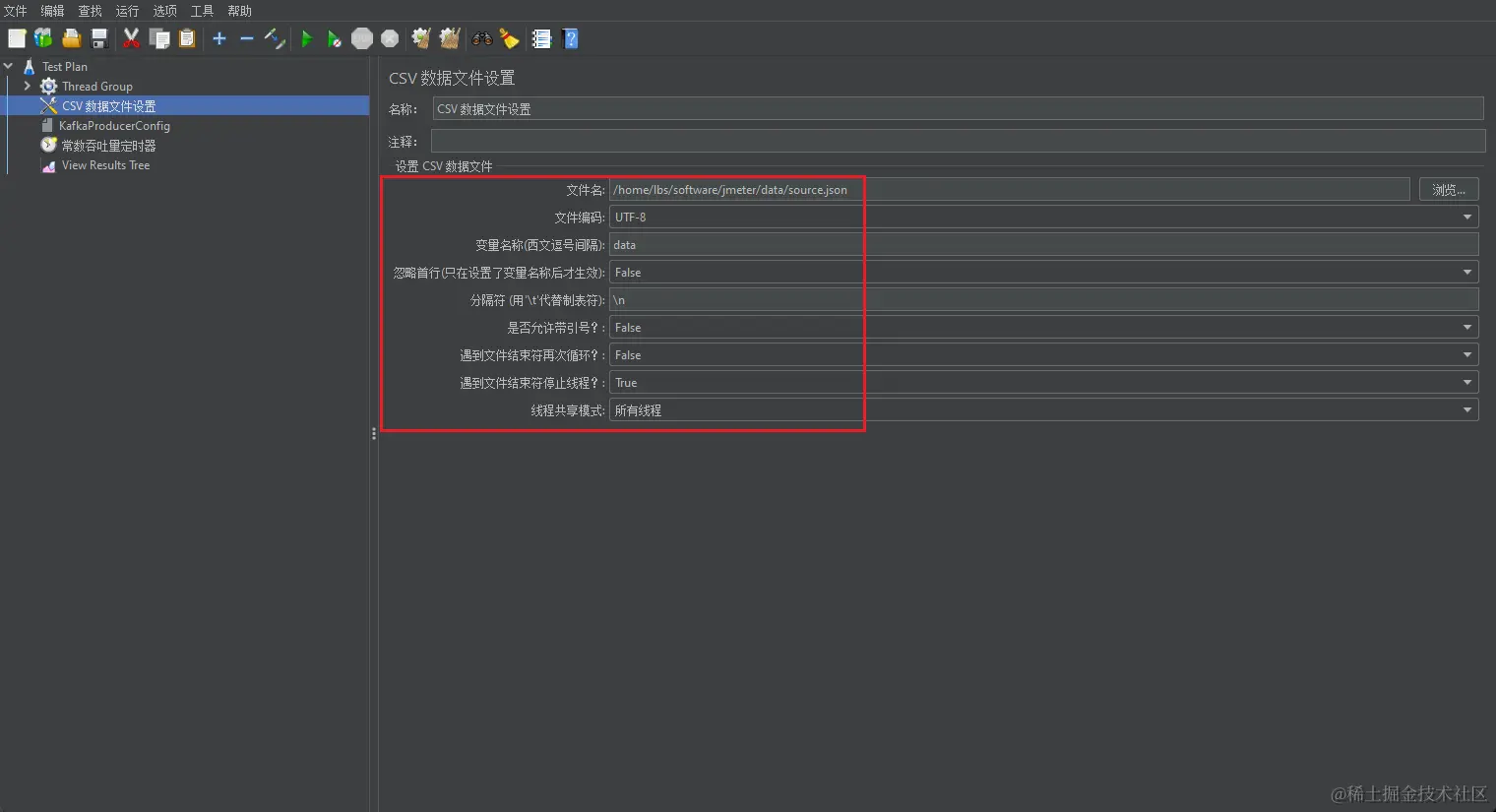Screen dimensions: 1496x812
Task: Click the 浏览... browse button
Action: pos(1449,189)
